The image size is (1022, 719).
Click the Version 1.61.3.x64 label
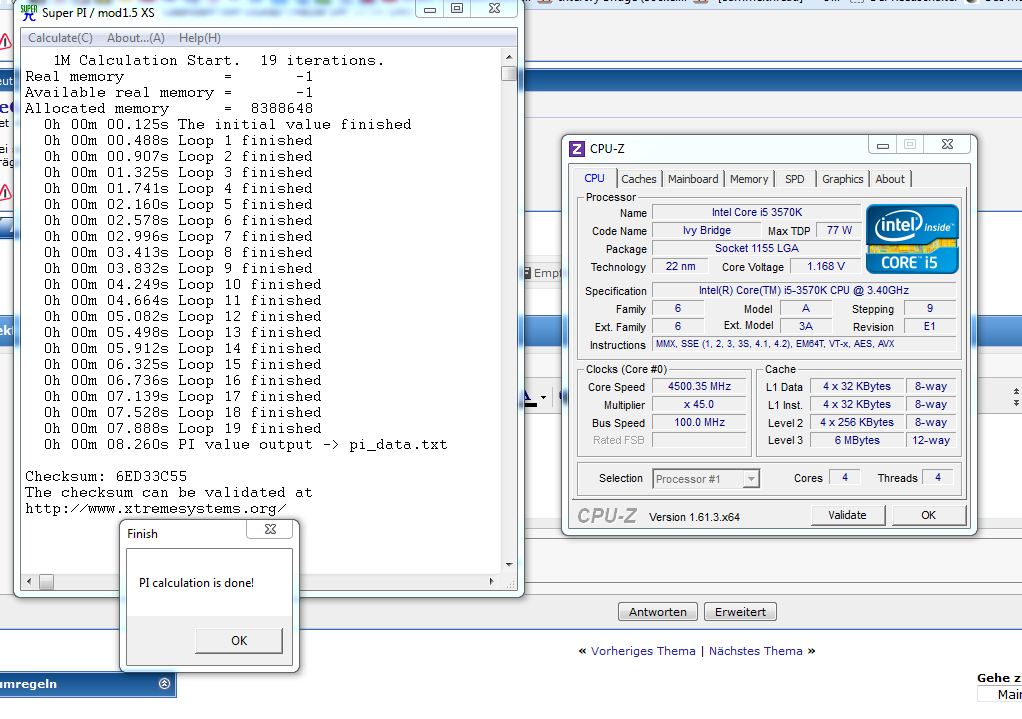coord(694,517)
